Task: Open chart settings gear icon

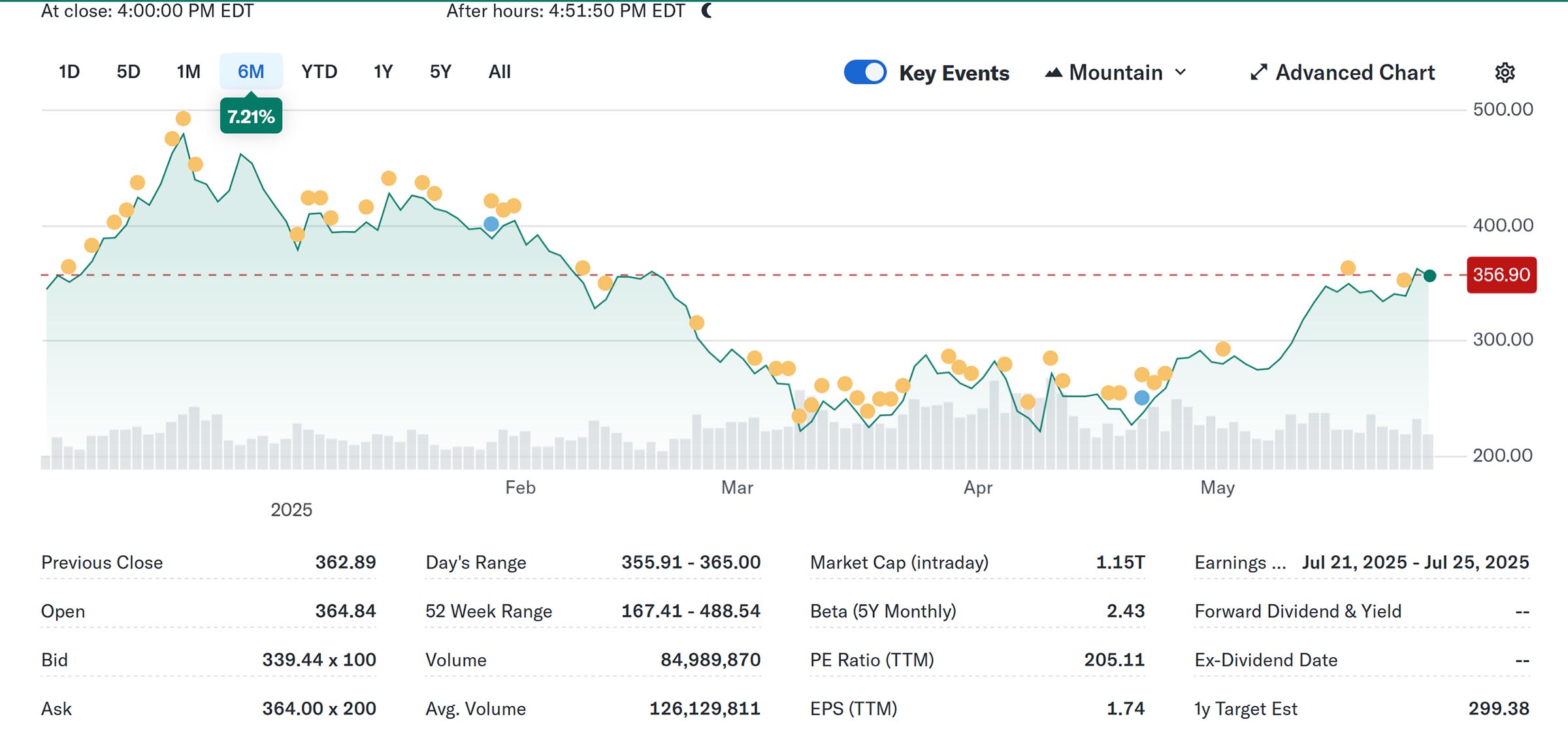Action: 1505,72
